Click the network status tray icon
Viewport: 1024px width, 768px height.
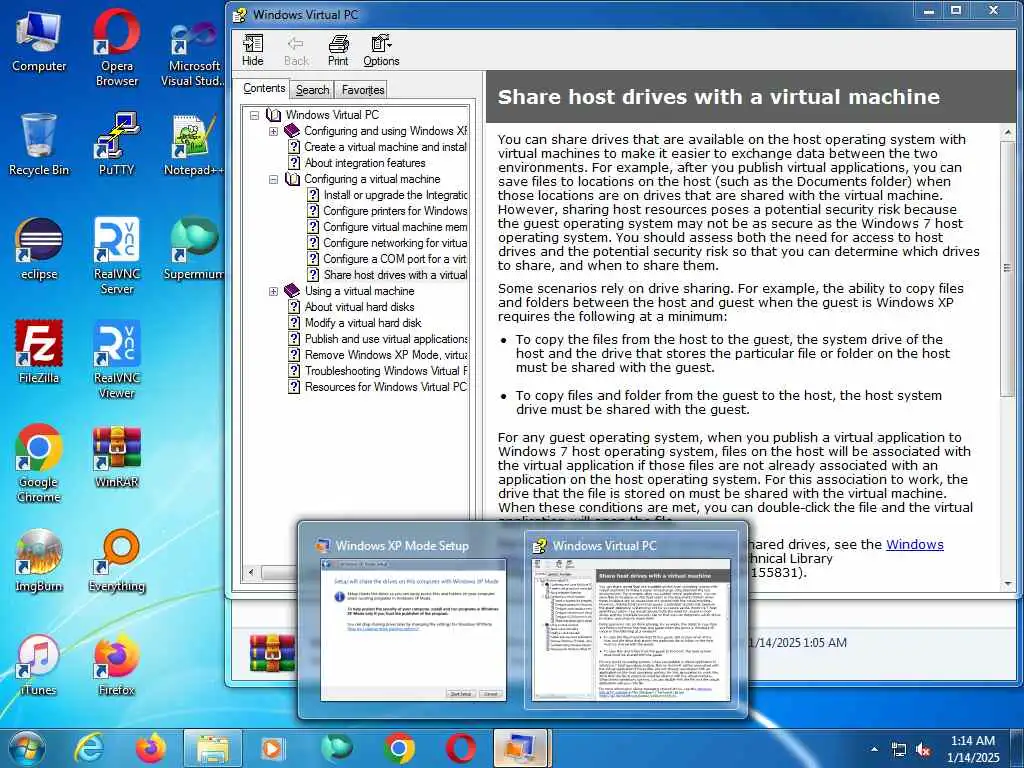[899, 750]
